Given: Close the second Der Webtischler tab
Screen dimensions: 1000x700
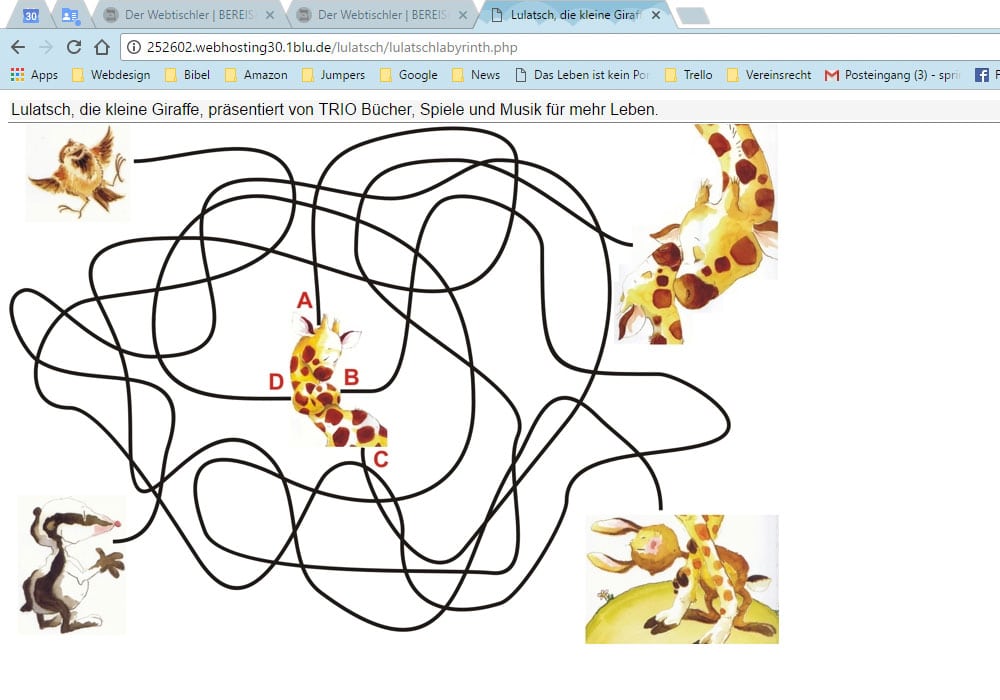Looking at the screenshot, I should tap(463, 15).
